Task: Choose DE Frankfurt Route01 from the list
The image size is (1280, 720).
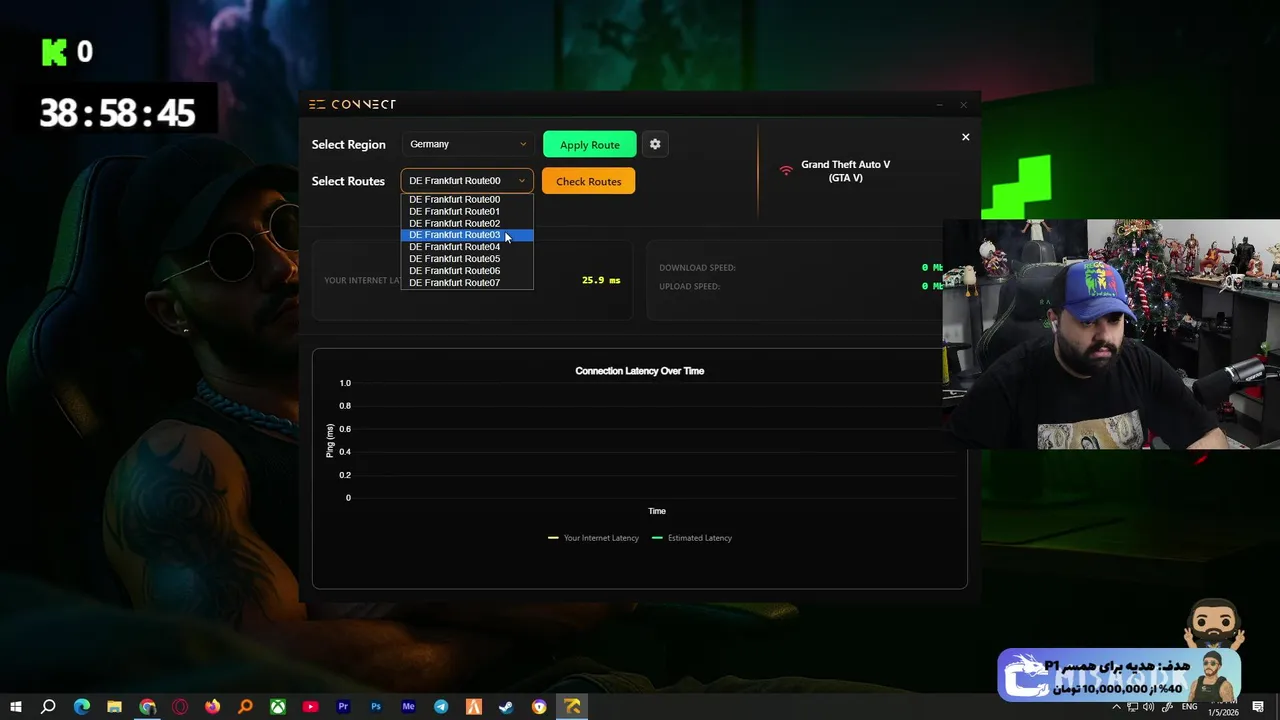Action: [x=467, y=212]
